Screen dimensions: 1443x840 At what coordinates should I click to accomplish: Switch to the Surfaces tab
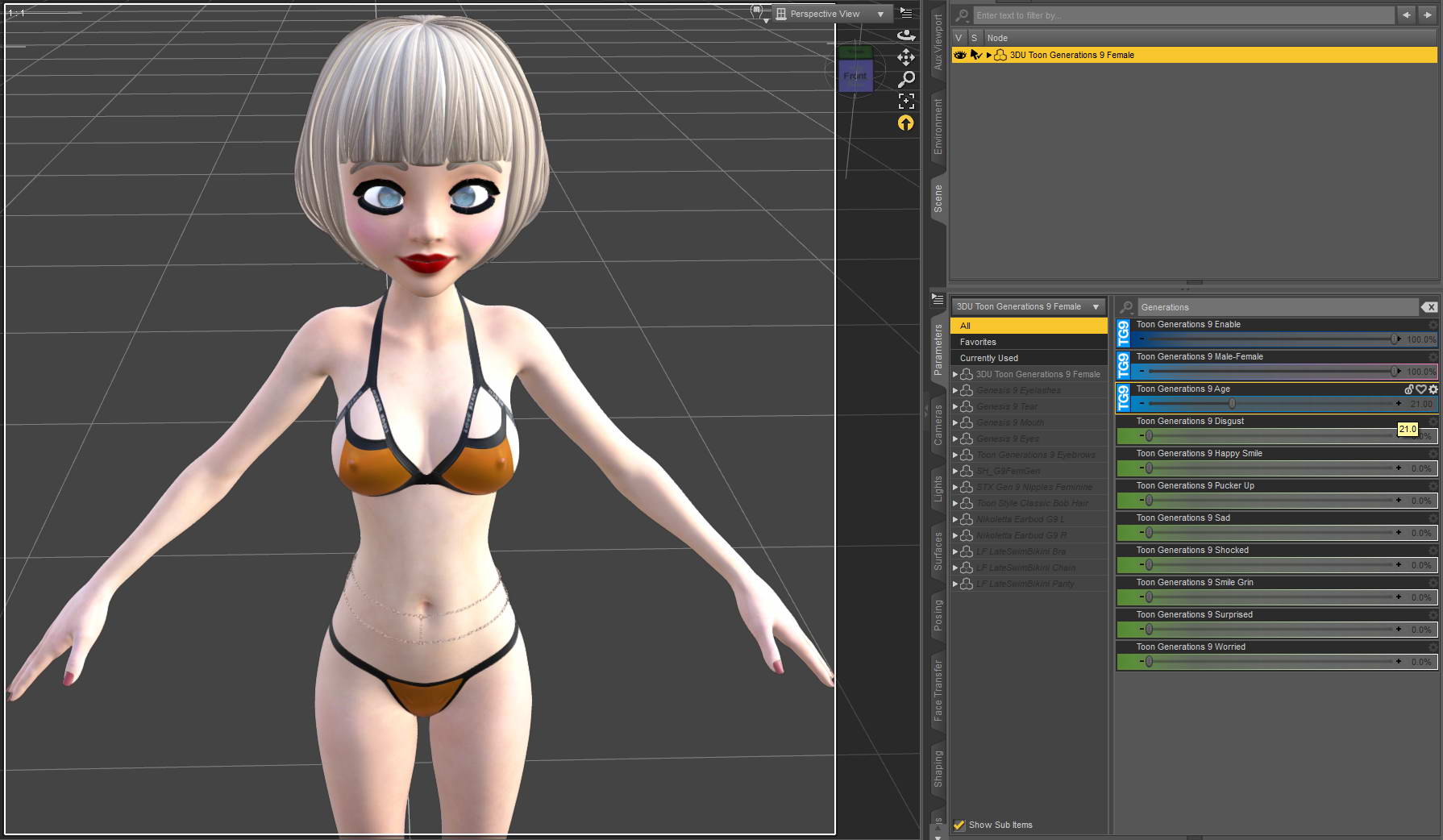[x=938, y=551]
